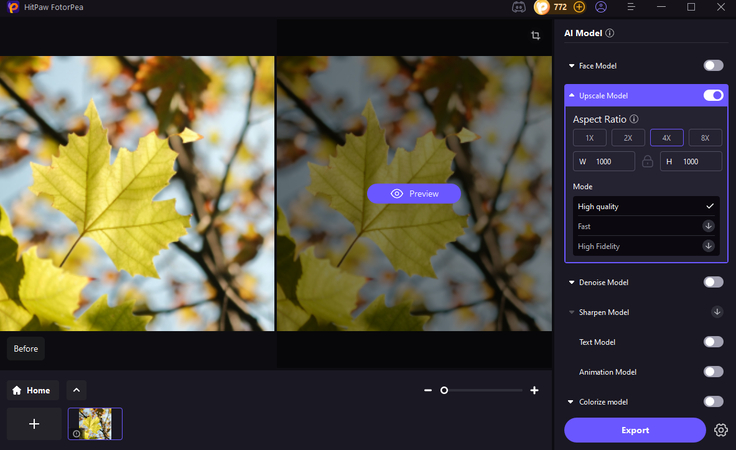Image resolution: width=736 pixels, height=450 pixels.
Task: Enable the Face Model toggle
Action: (x=713, y=66)
